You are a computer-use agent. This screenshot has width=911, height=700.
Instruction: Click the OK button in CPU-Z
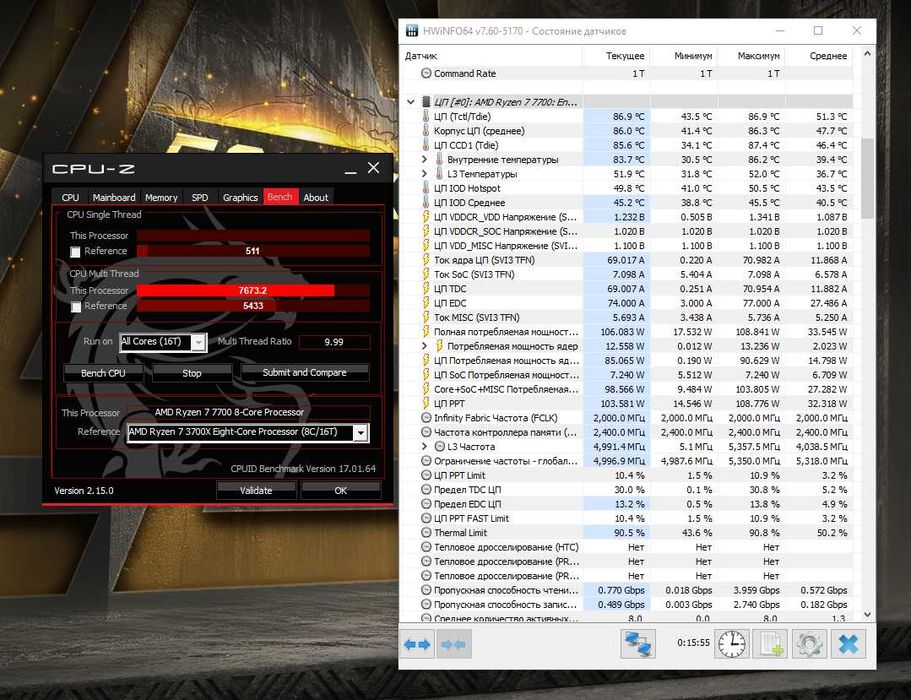(340, 490)
